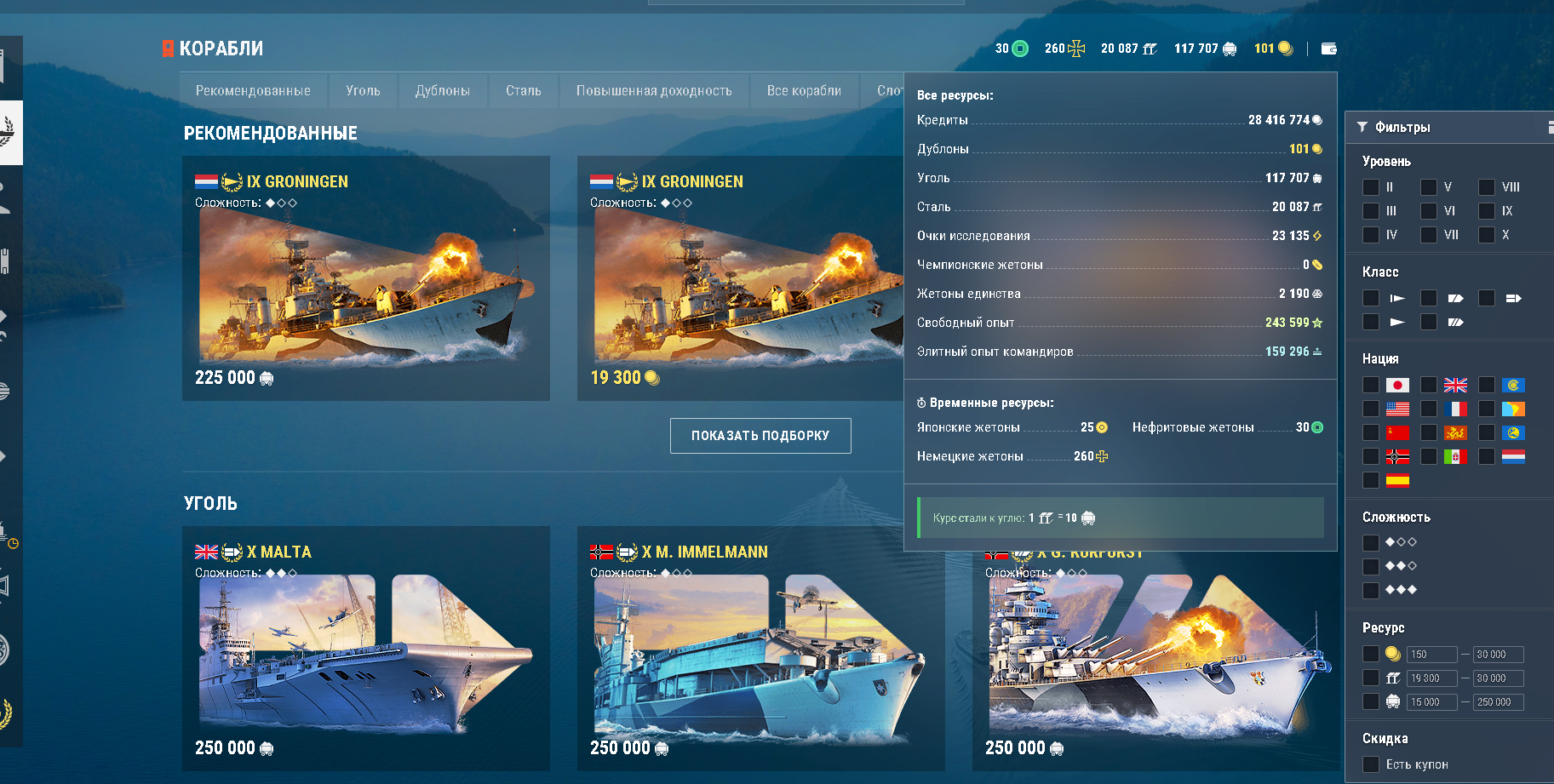Image resolution: width=1554 pixels, height=784 pixels.
Task: Enable the level X filter checkbox
Action: [x=1487, y=235]
